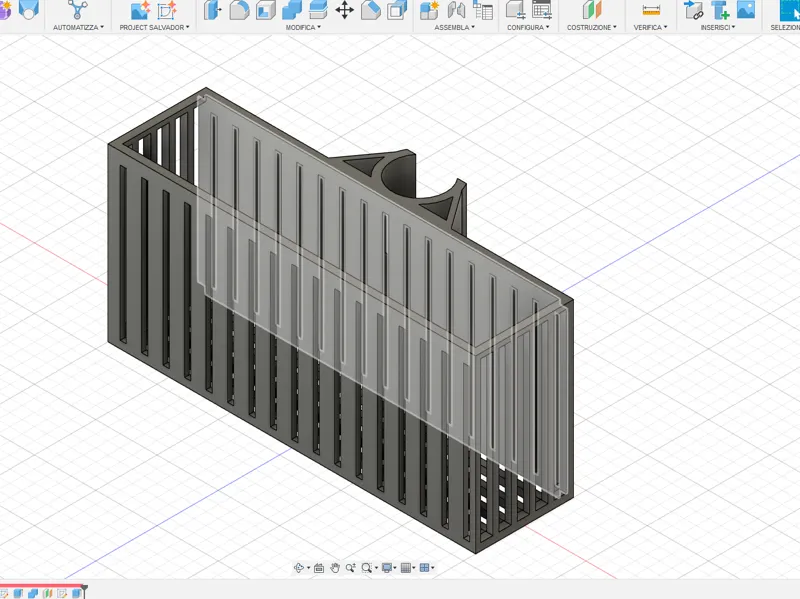The height and width of the screenshot is (599, 800).
Task: Click the Insert Derive link icon
Action: coord(693,10)
